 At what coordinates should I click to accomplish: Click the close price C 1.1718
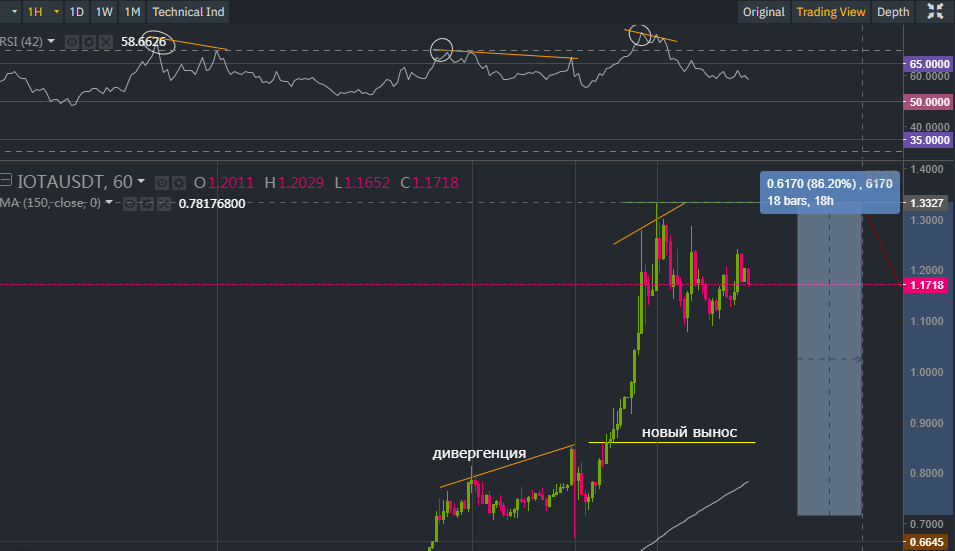[429, 183]
